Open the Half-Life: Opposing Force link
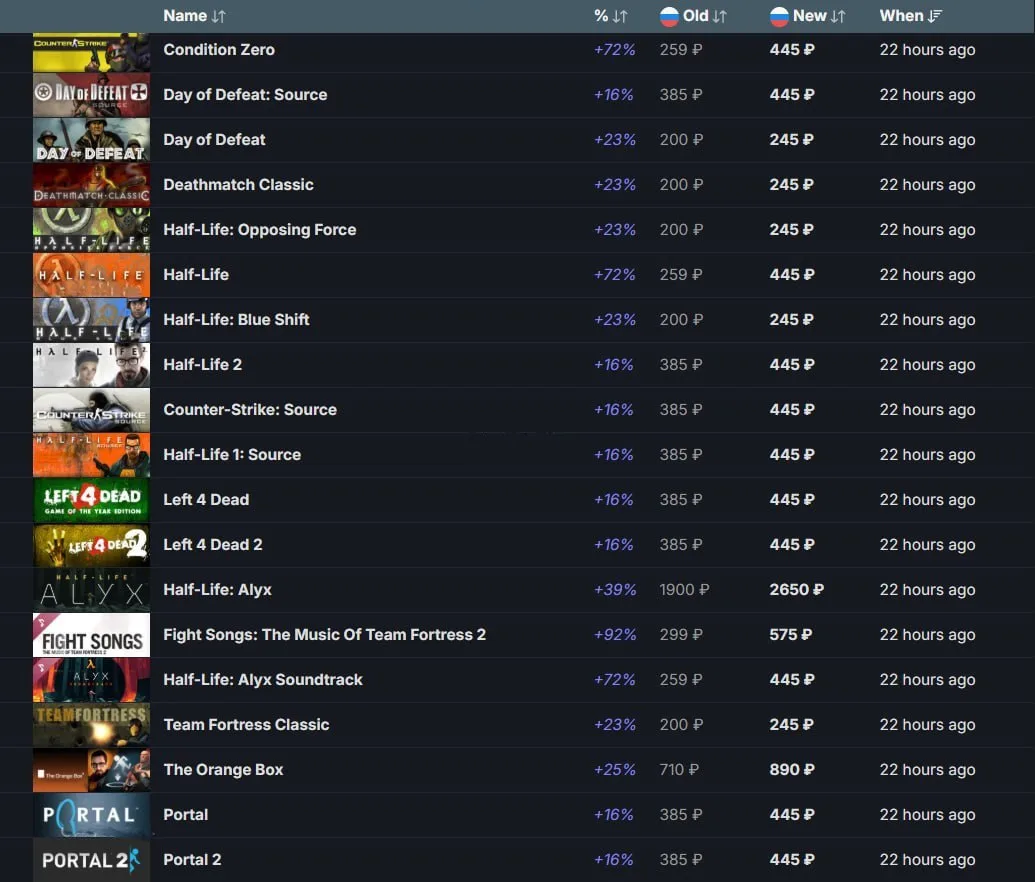1035x882 pixels. click(260, 230)
